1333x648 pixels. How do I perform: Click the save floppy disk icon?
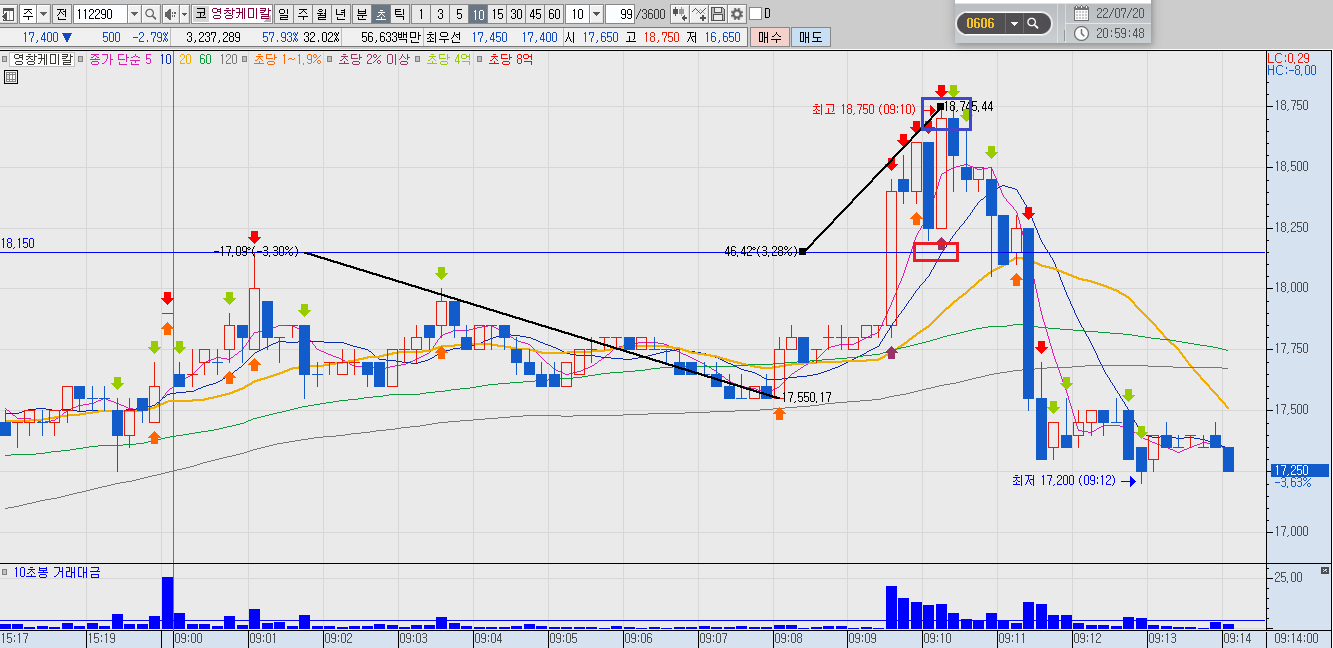tap(718, 14)
